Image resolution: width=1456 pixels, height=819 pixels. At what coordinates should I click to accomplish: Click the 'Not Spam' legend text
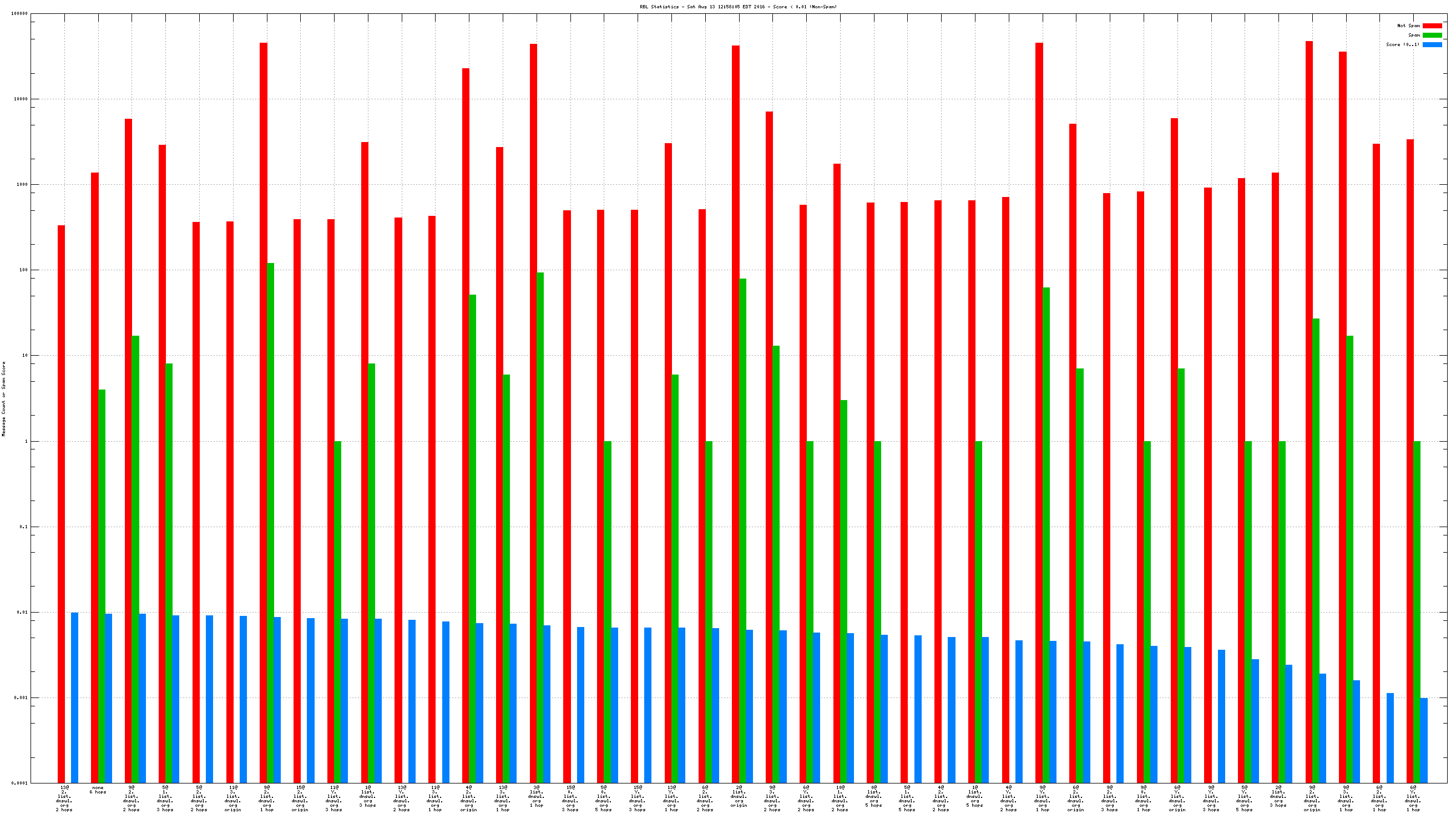pos(1408,26)
